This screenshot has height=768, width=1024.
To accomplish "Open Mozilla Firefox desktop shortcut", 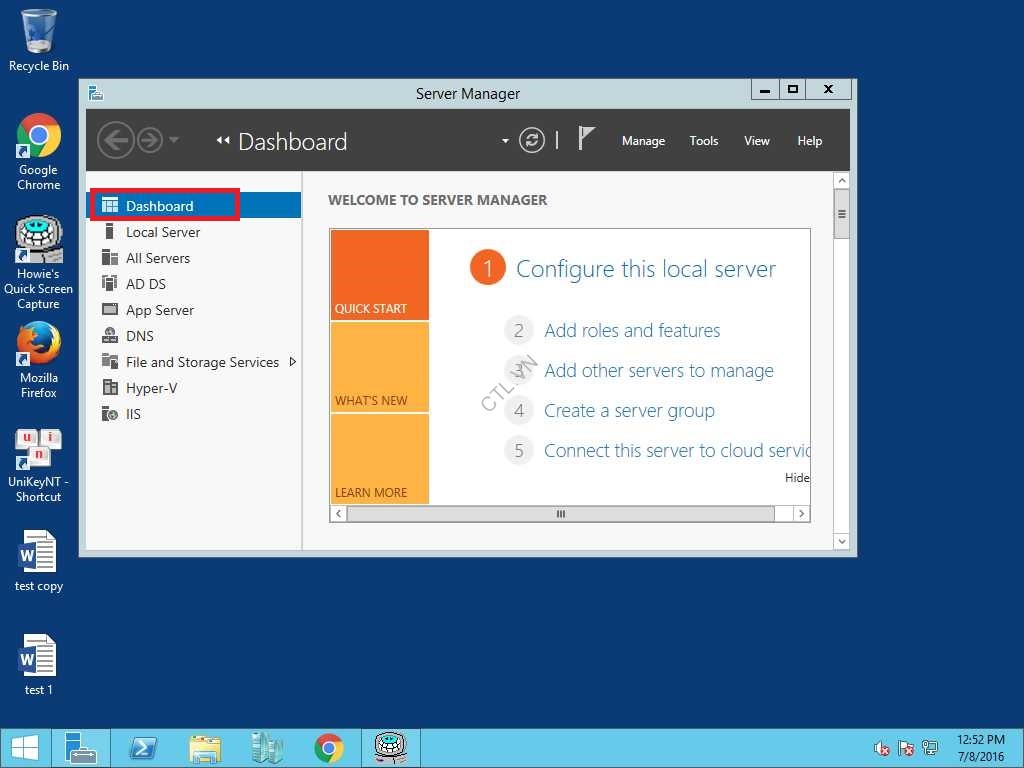I will point(38,359).
